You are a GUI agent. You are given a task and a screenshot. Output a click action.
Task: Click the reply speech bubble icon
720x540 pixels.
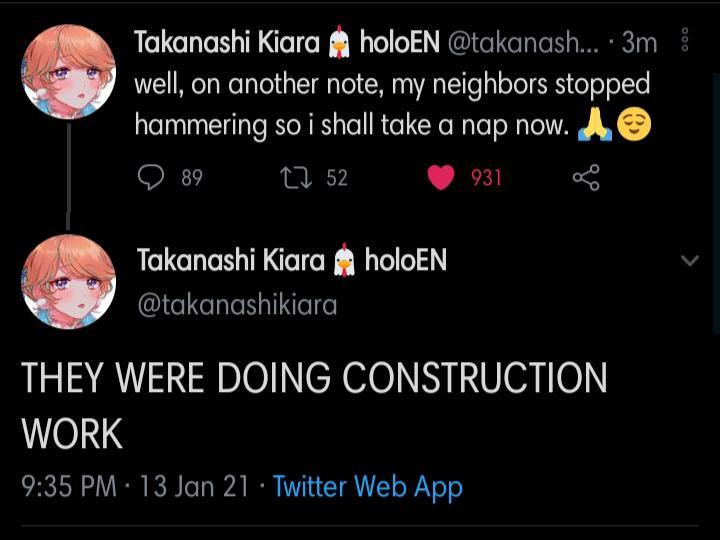click(150, 178)
